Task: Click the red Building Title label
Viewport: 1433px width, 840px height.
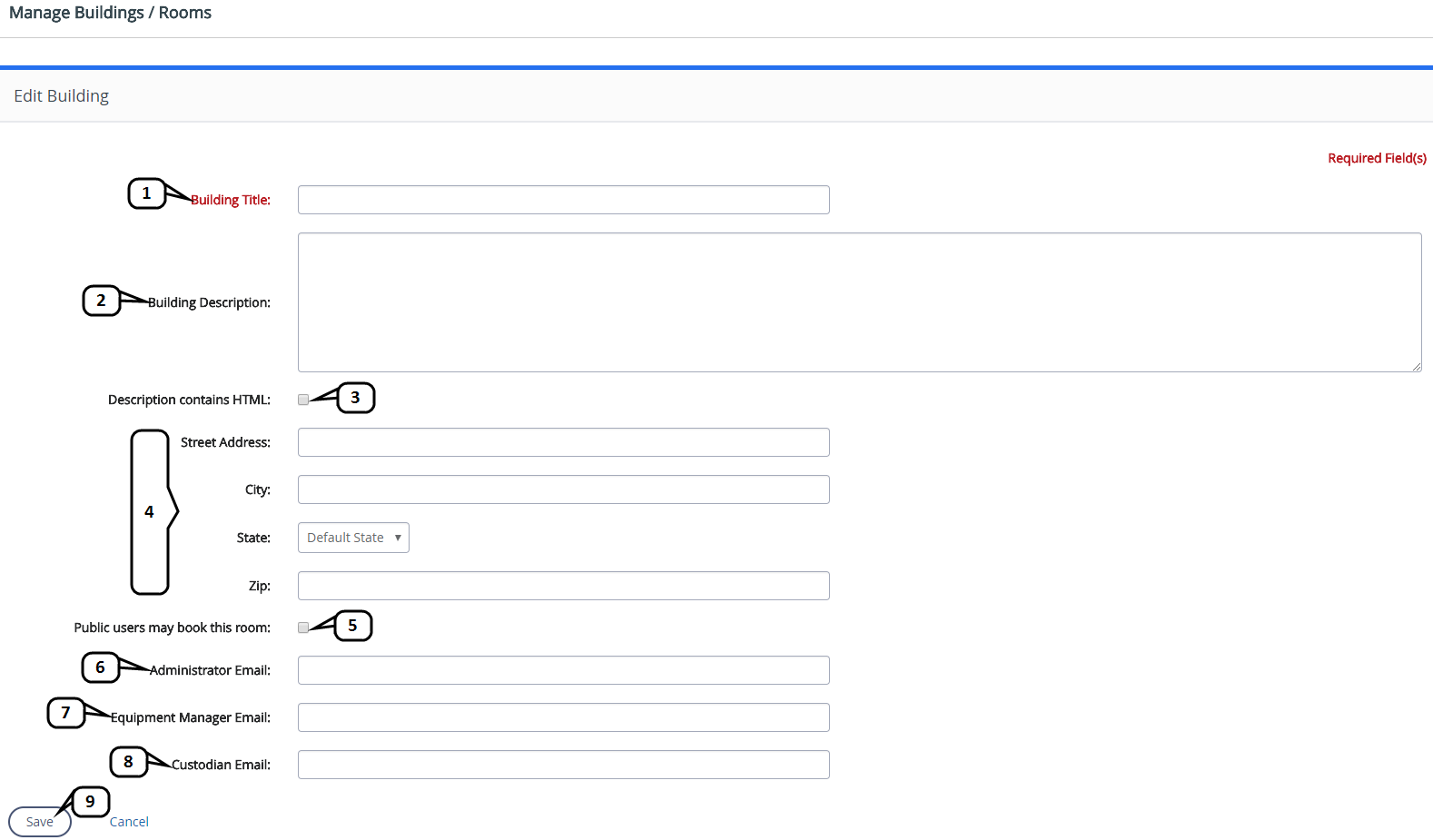Action: pos(231,200)
